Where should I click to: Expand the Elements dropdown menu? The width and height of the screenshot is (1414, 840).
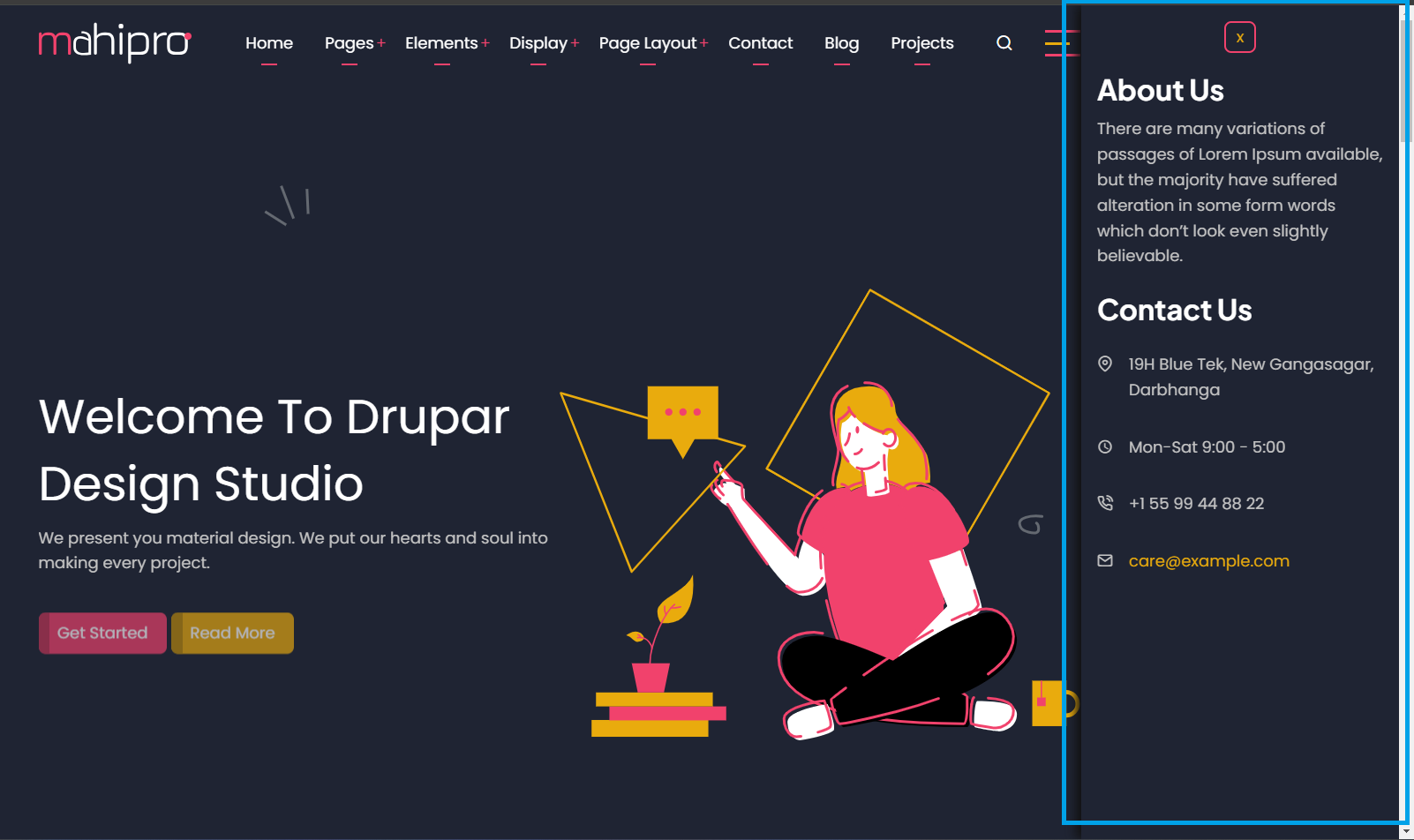click(x=447, y=43)
